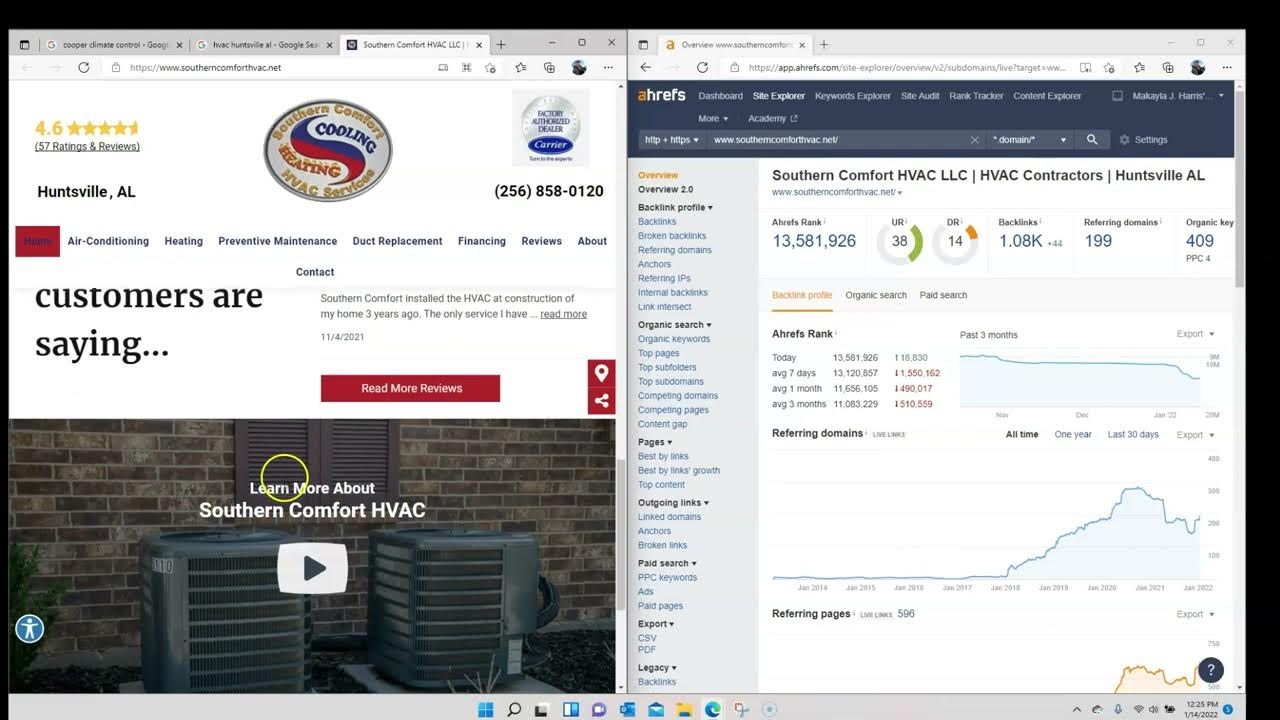Click the Ahrefs Rank value 13,581,926
The image size is (1280, 720).
[x=814, y=241]
